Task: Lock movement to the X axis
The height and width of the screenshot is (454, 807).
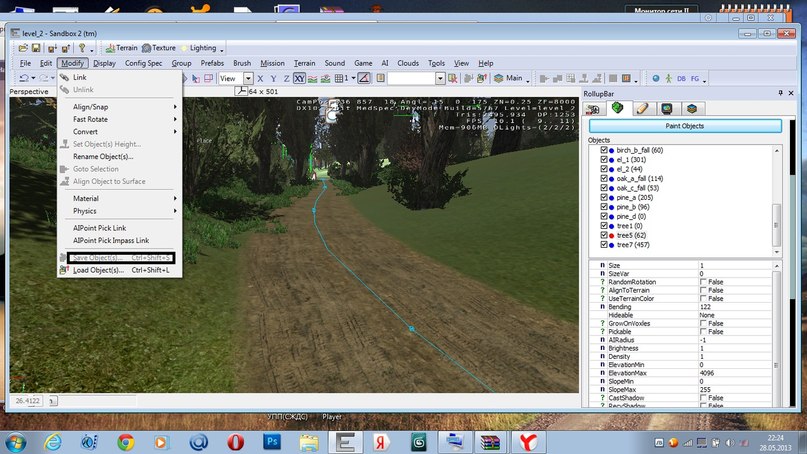Action: coord(260,78)
